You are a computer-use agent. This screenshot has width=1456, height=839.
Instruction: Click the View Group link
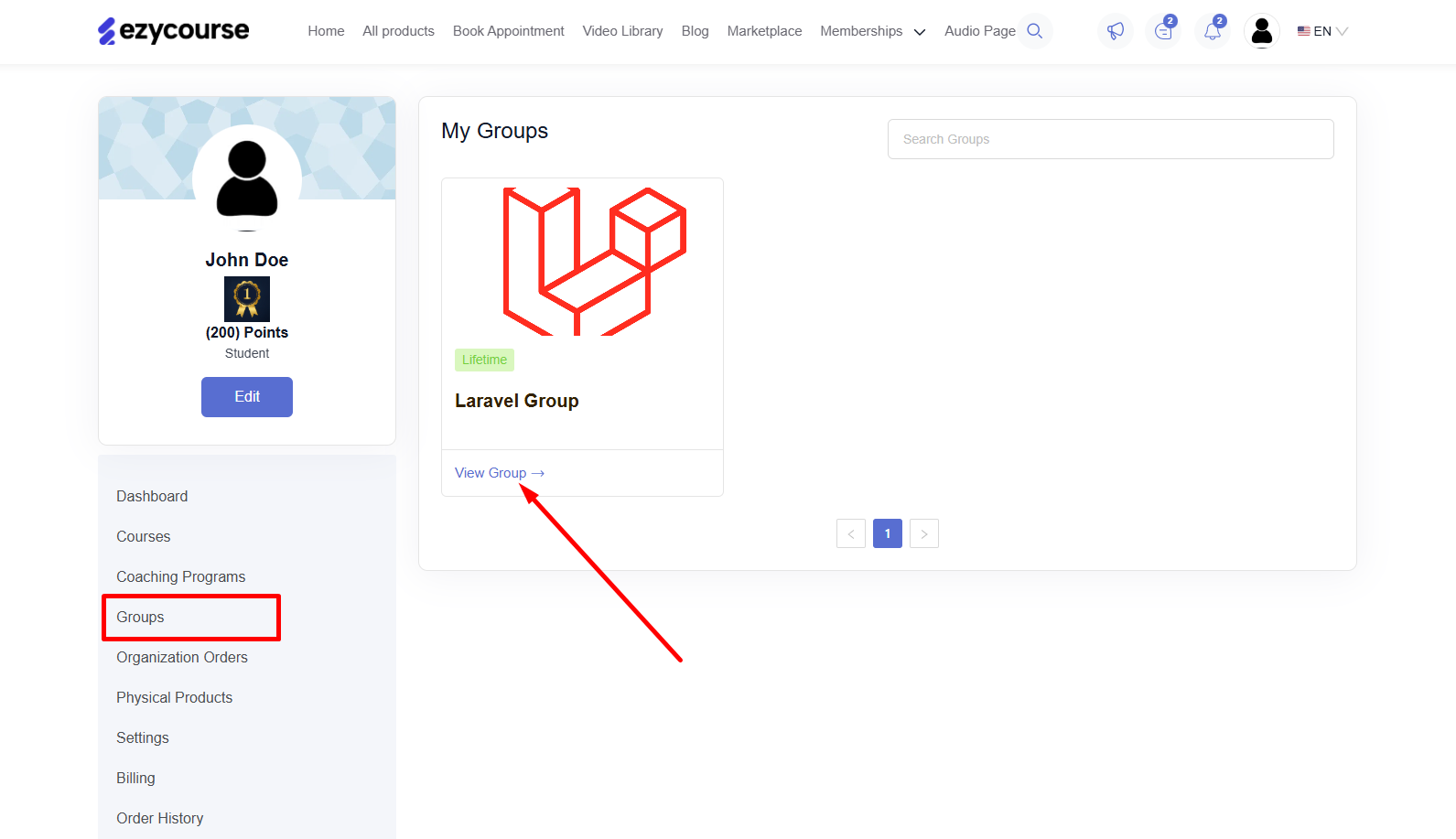500,473
